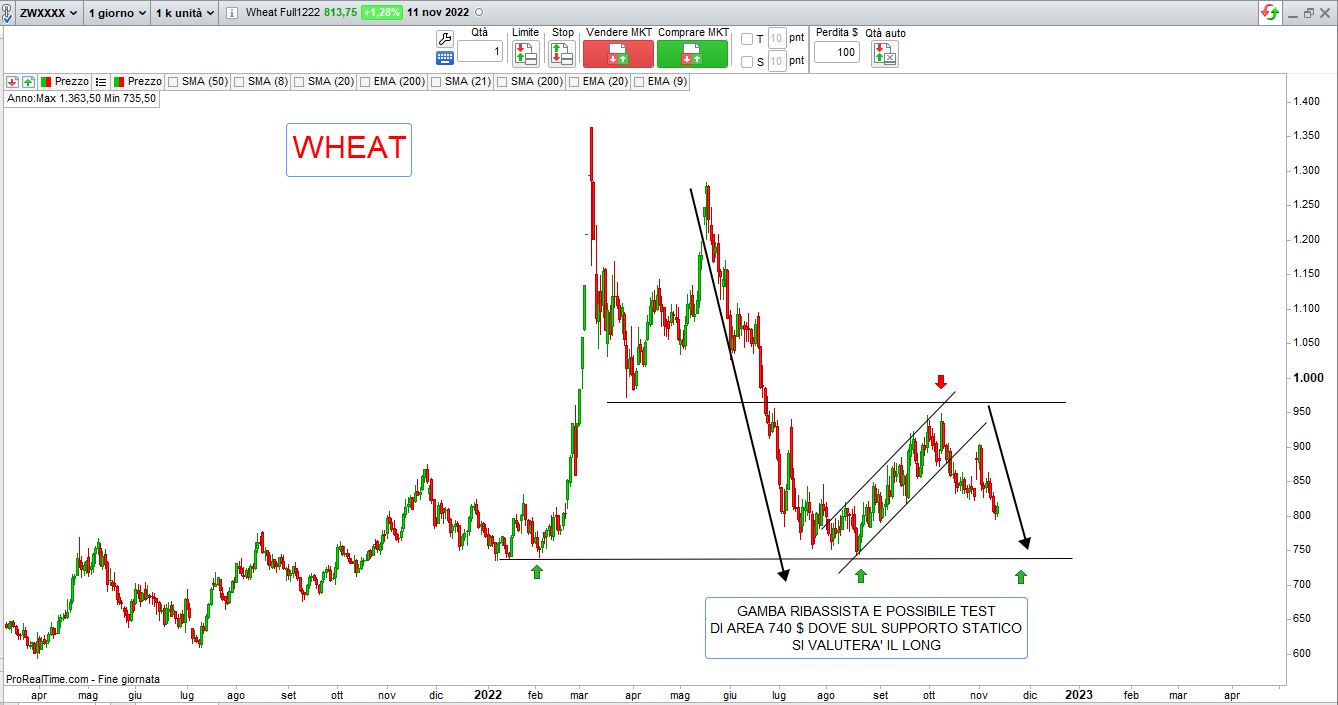Click the 750 price axis label
Screen dimensions: 1338x705
pos(1304,550)
